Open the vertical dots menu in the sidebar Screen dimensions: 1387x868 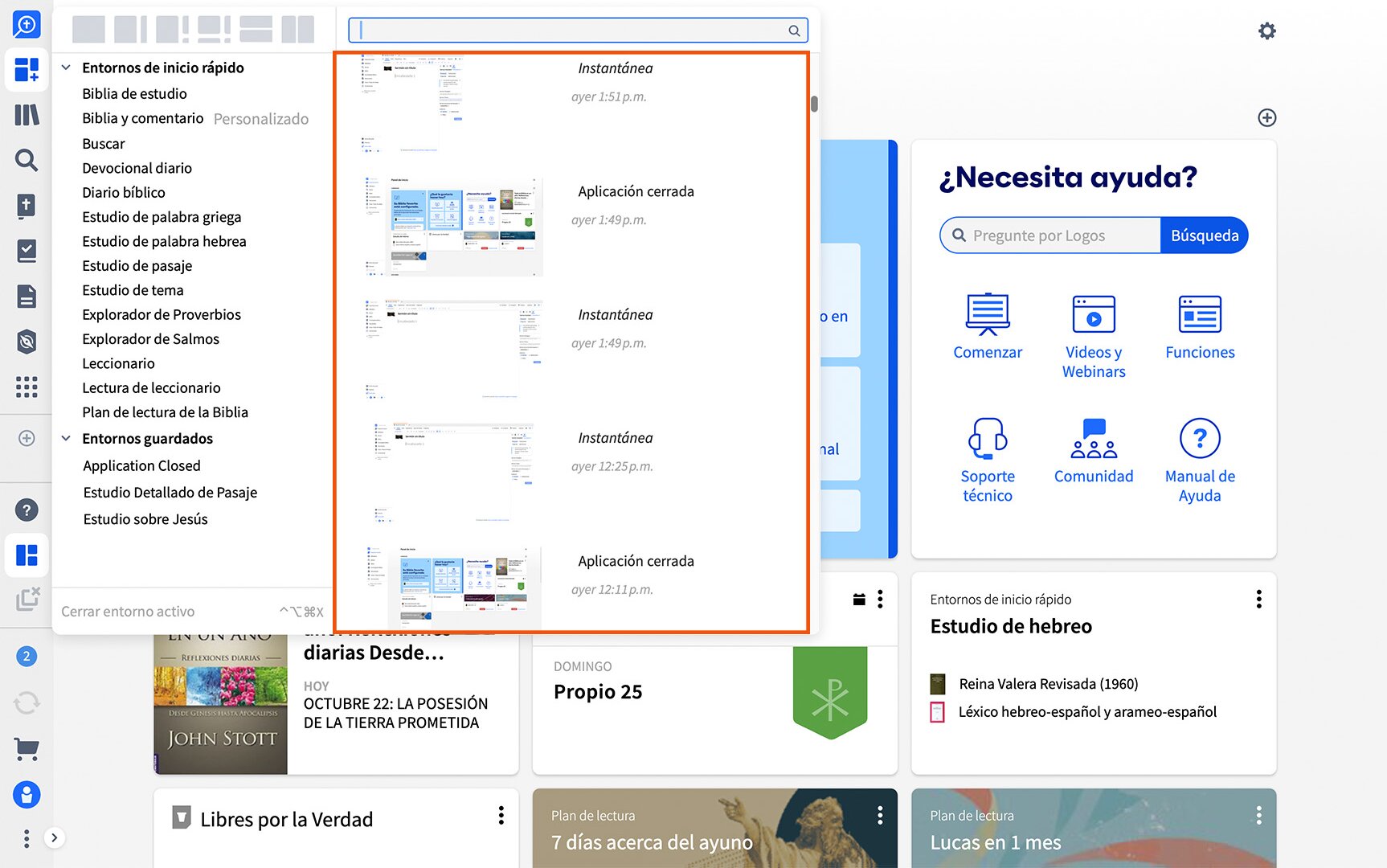(x=27, y=838)
